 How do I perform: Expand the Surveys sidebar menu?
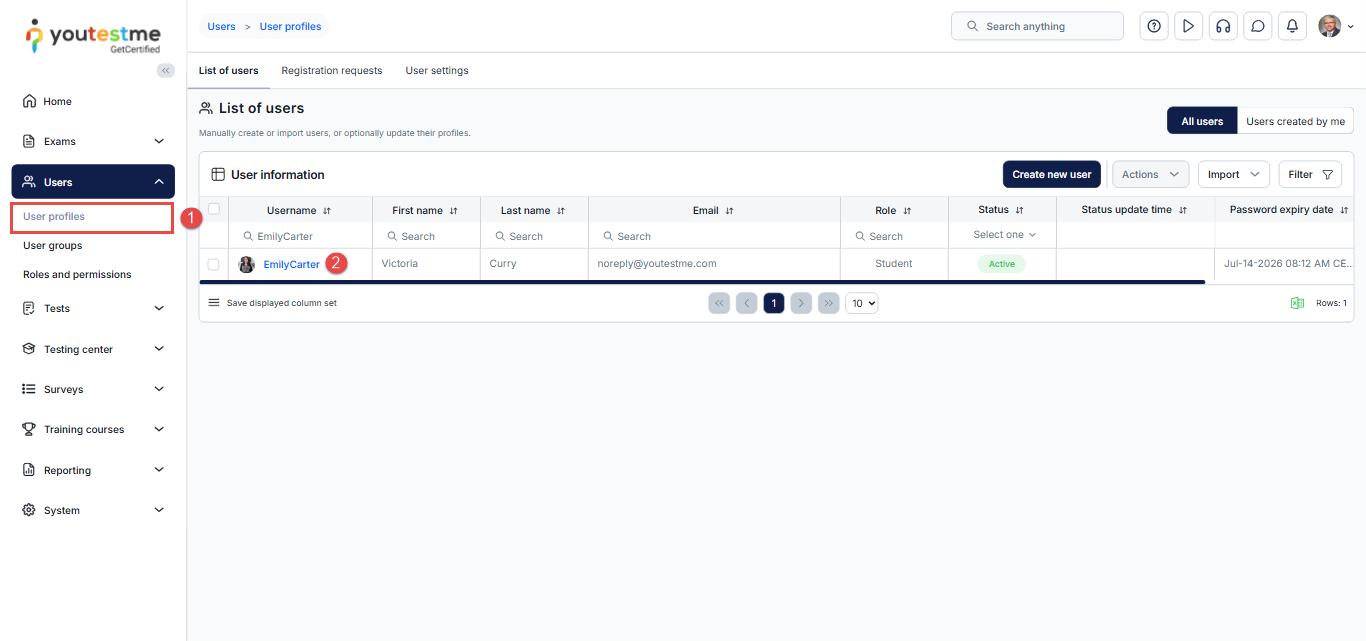(x=93, y=389)
